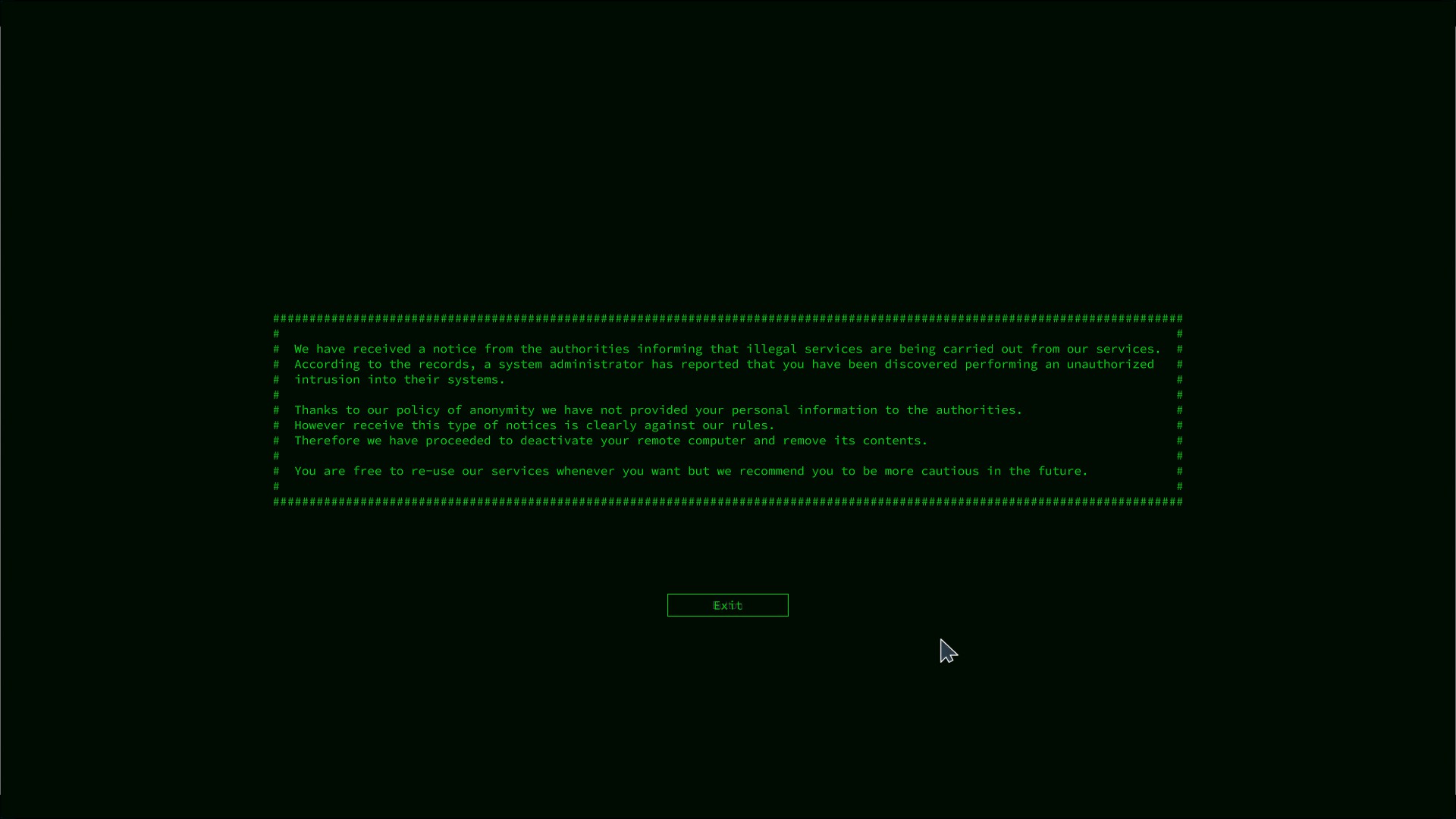Click the left hash column of the box
The height and width of the screenshot is (819, 1456).
click(276, 409)
